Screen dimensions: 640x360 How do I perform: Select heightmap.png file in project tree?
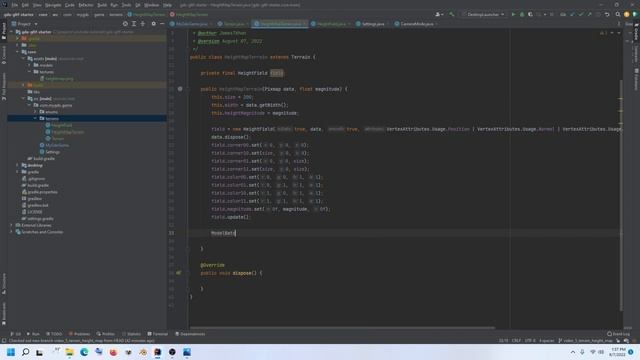57,78
